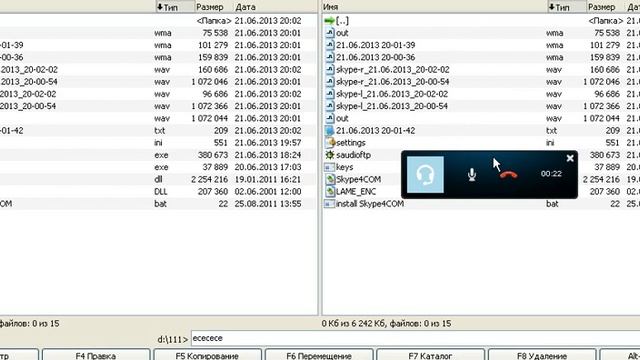Click left panel size 380 673
Screen dimensions: 640x360
pos(213,155)
